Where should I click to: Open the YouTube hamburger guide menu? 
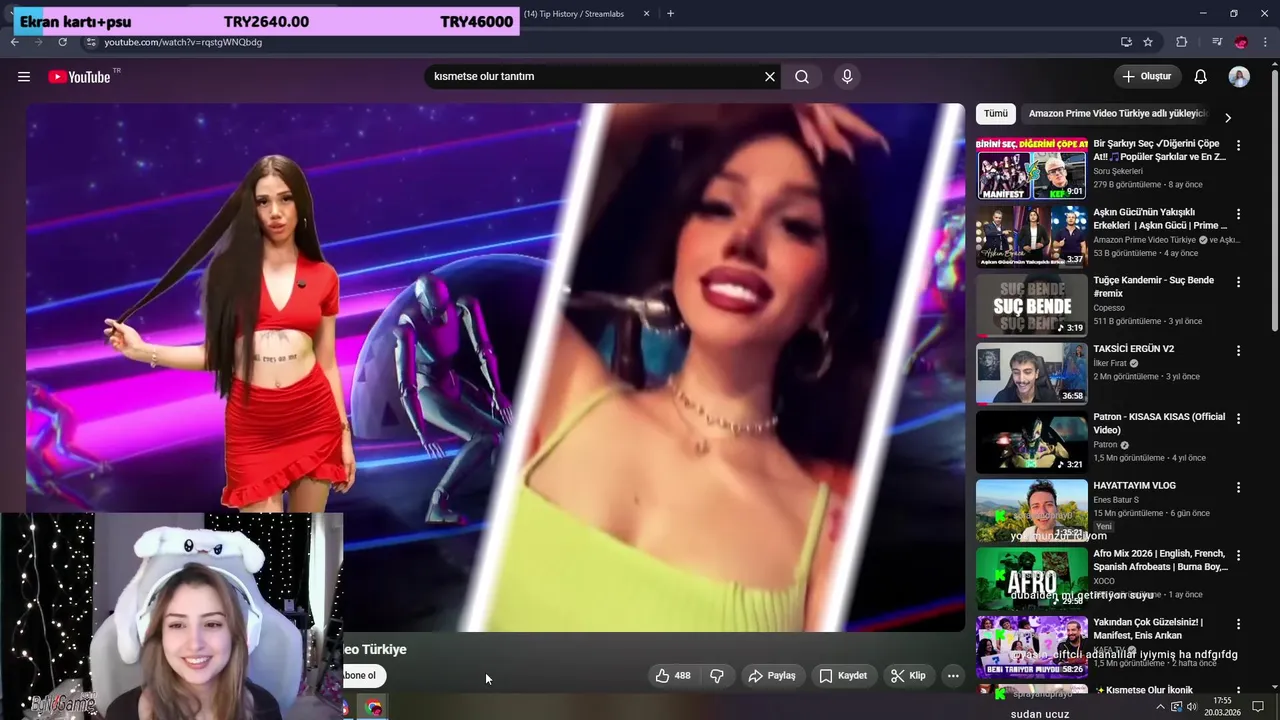pyautogui.click(x=24, y=77)
